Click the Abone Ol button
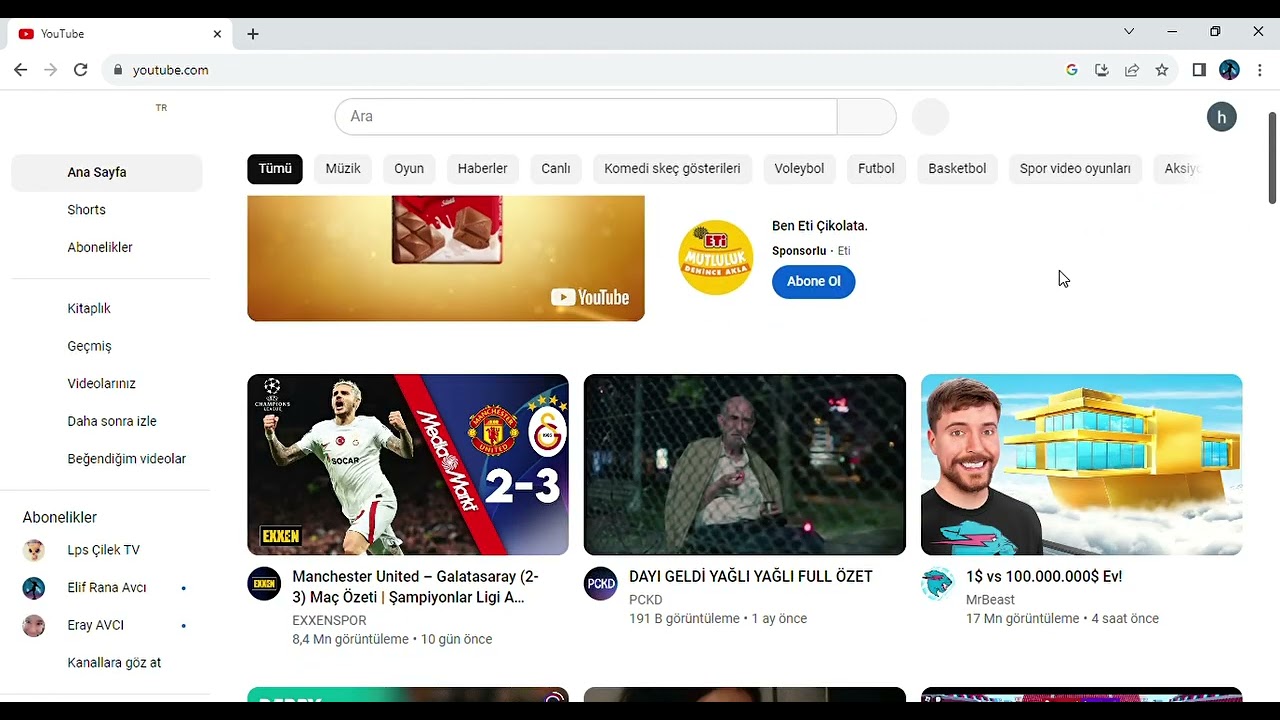 813,281
